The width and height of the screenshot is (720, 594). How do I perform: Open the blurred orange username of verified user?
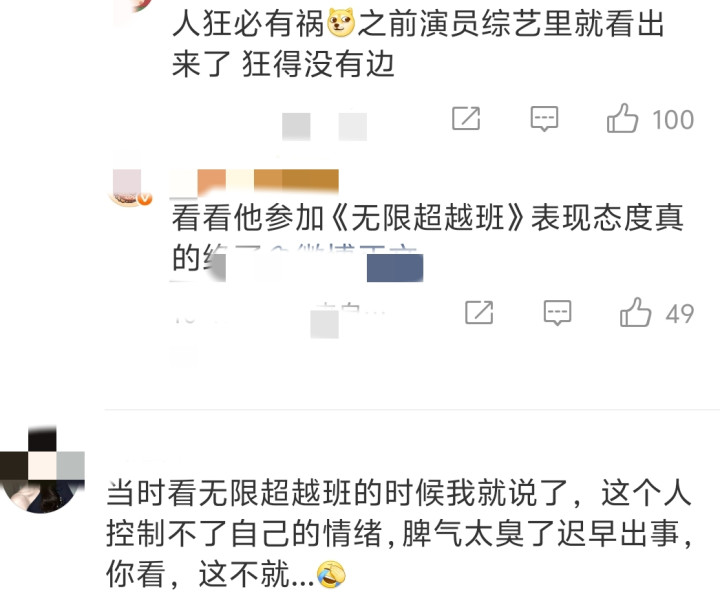click(x=254, y=182)
